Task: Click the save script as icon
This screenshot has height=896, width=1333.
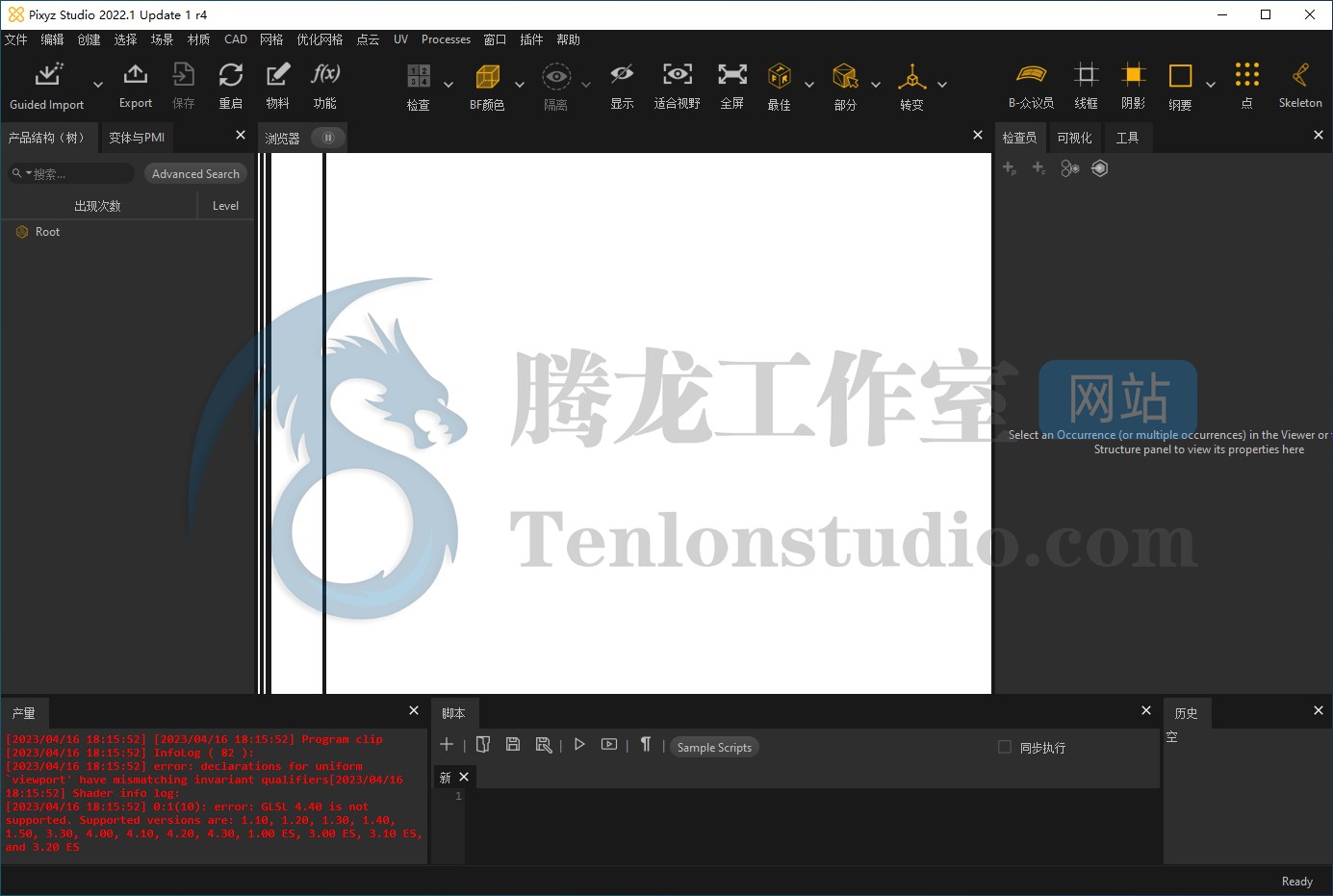Action: tap(544, 745)
